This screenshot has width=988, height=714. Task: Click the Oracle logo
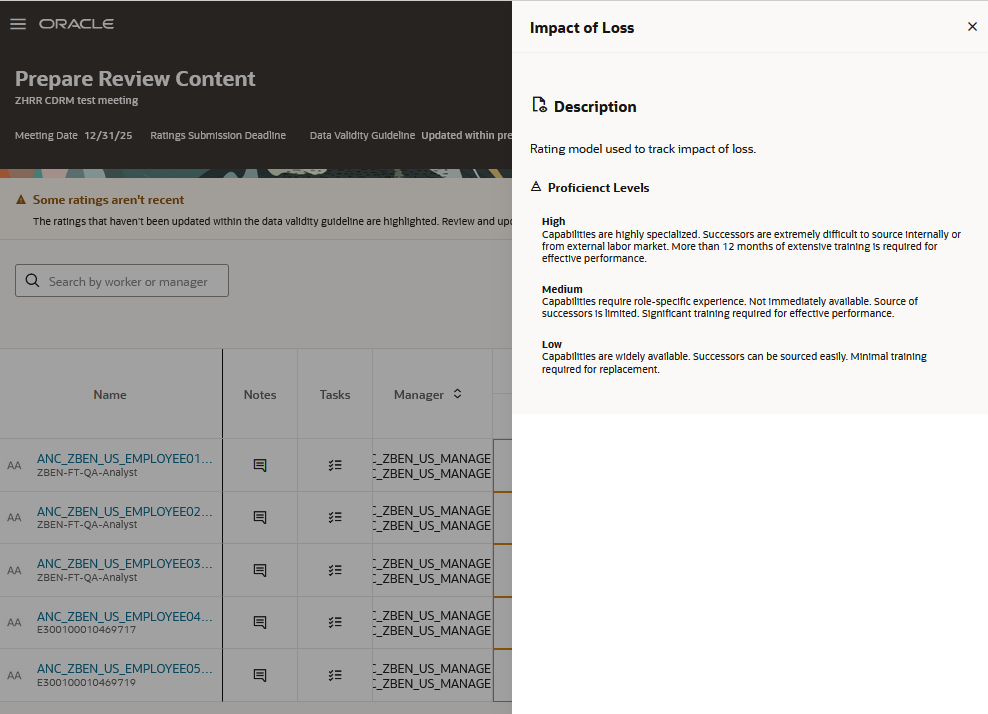click(x=76, y=24)
